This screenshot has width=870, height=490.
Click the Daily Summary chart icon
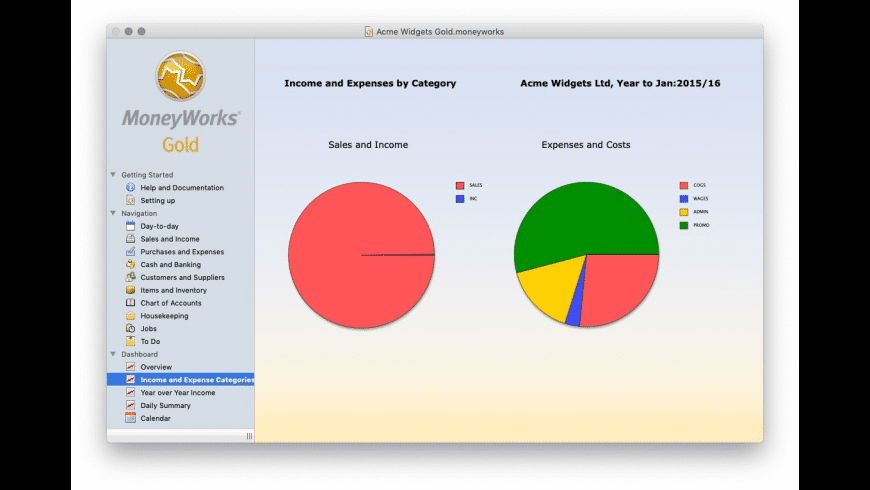point(130,405)
